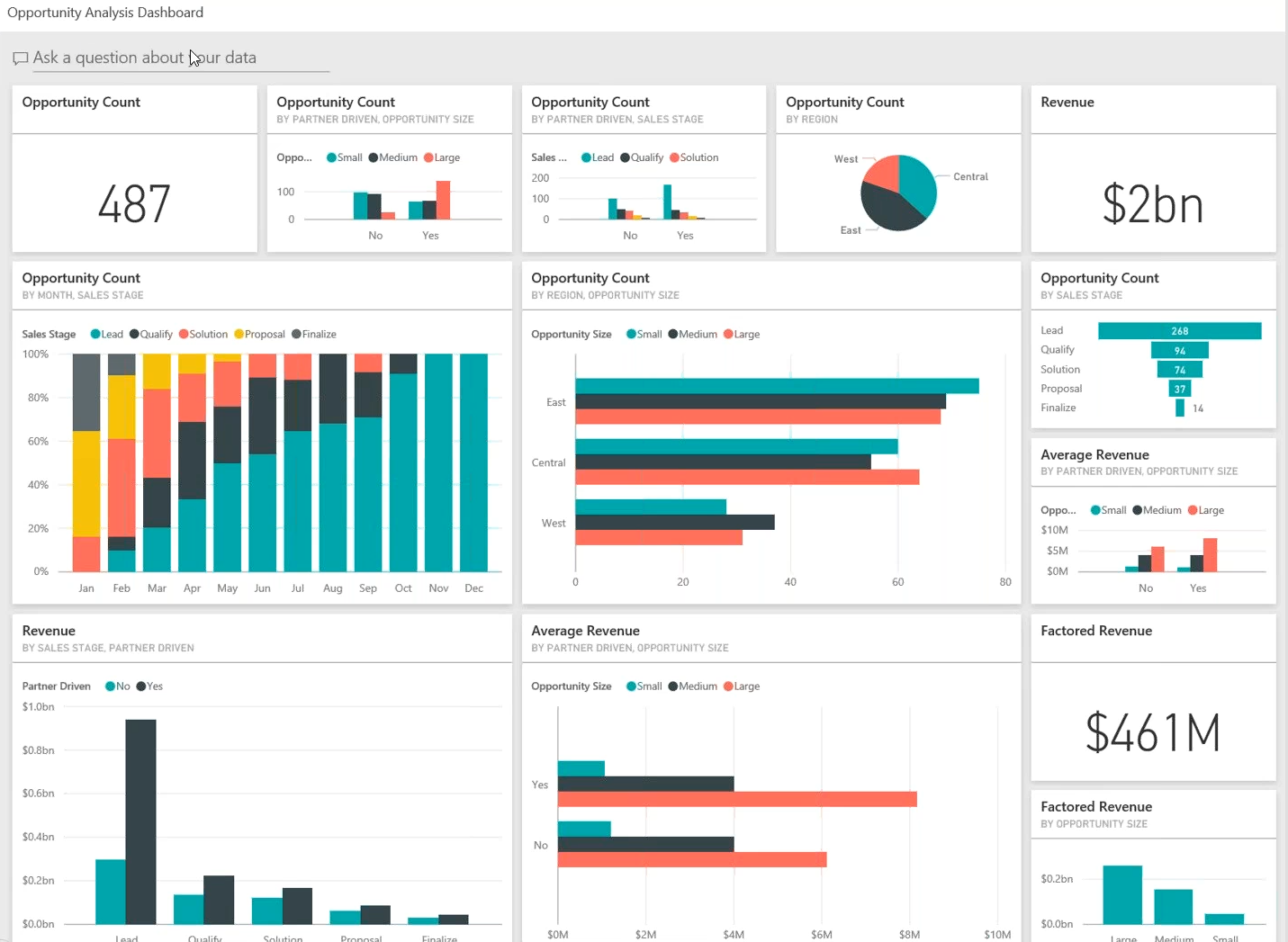This screenshot has height=942, width=1288.
Task: Open the Factored Revenue $461M tile
Action: click(1153, 733)
